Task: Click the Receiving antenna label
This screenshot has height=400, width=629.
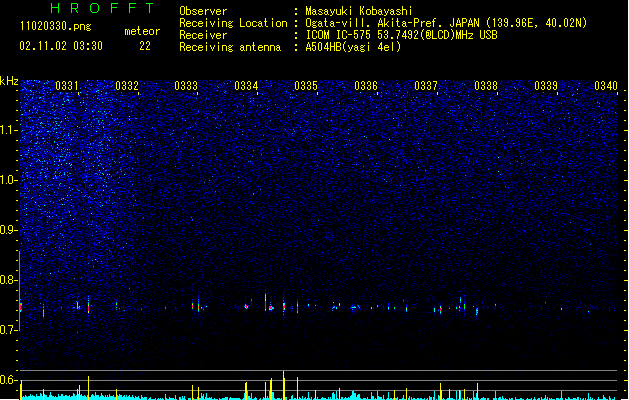Action: click(230, 47)
